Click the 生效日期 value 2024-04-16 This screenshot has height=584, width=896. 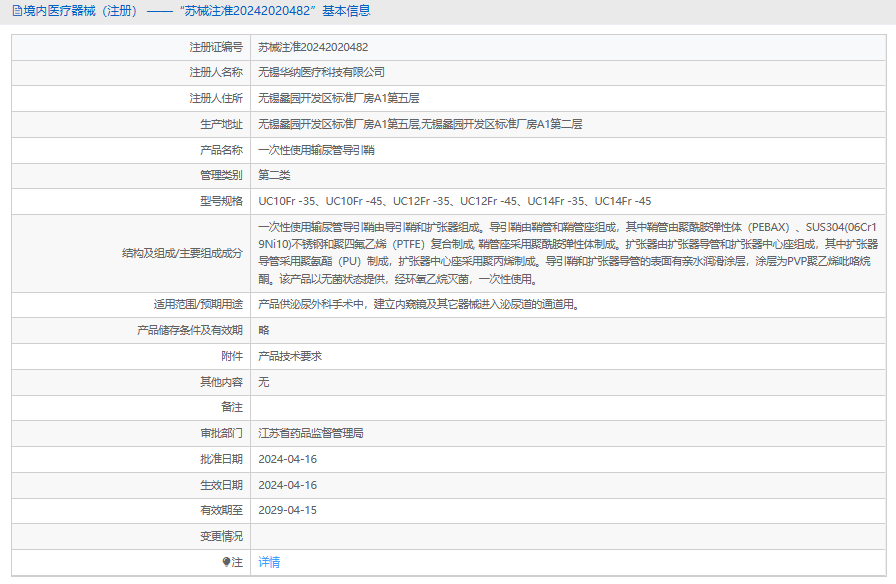(287, 485)
